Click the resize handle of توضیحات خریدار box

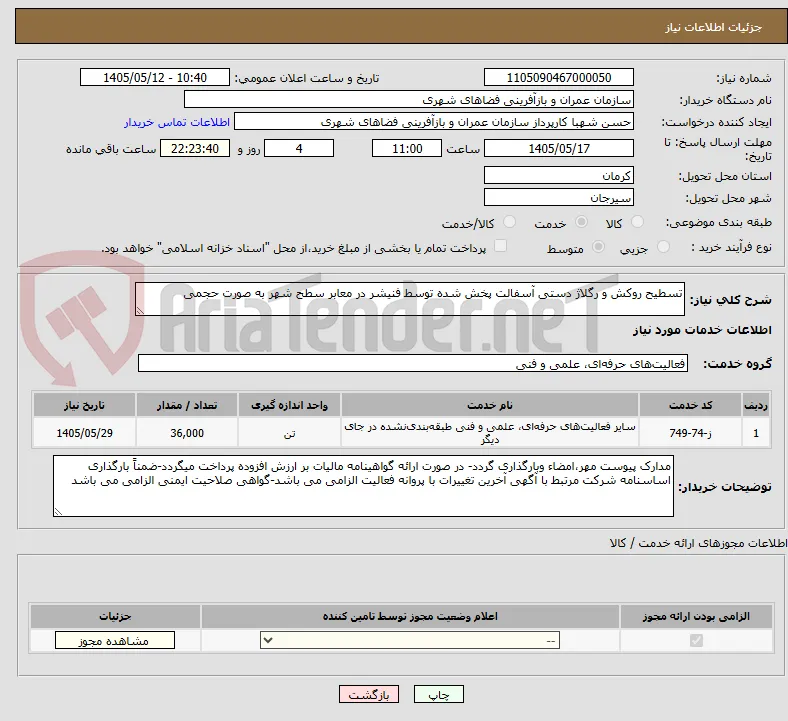point(58,511)
